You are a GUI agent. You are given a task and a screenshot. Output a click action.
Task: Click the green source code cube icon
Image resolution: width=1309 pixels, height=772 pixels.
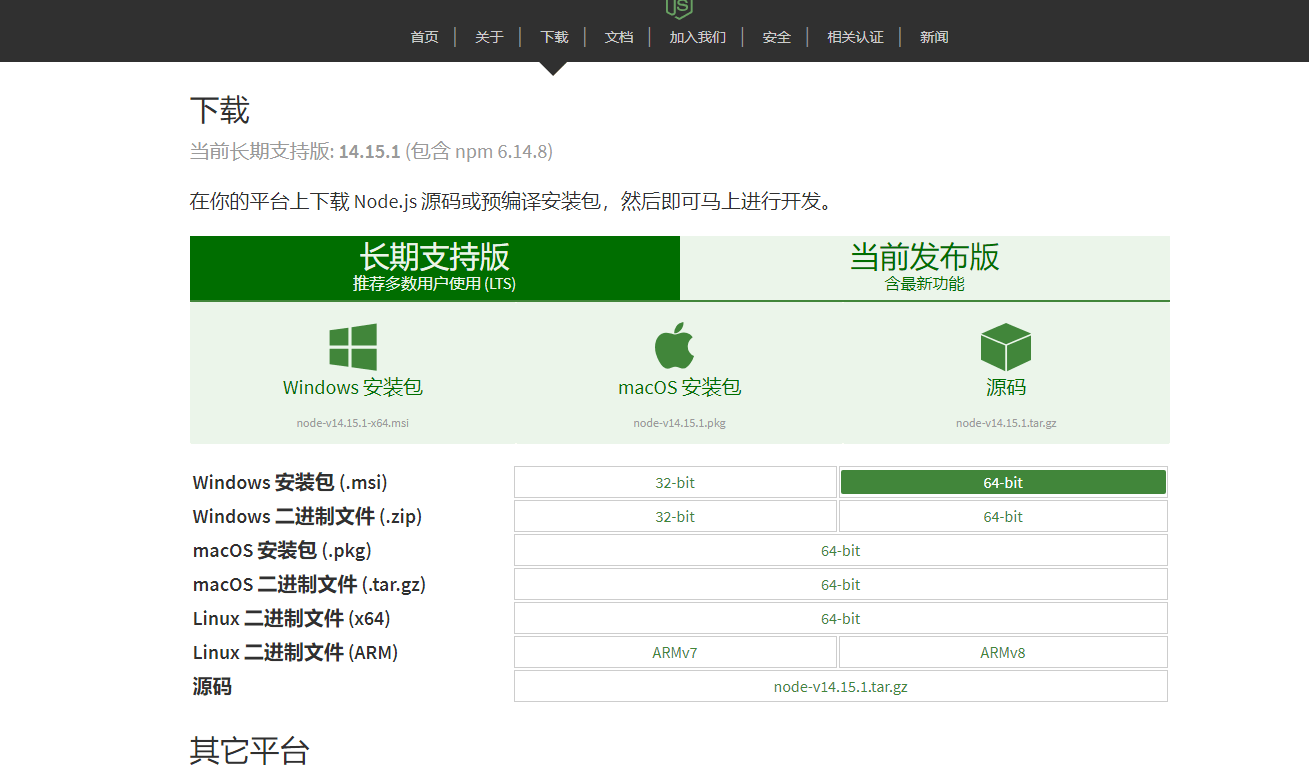[1006, 347]
